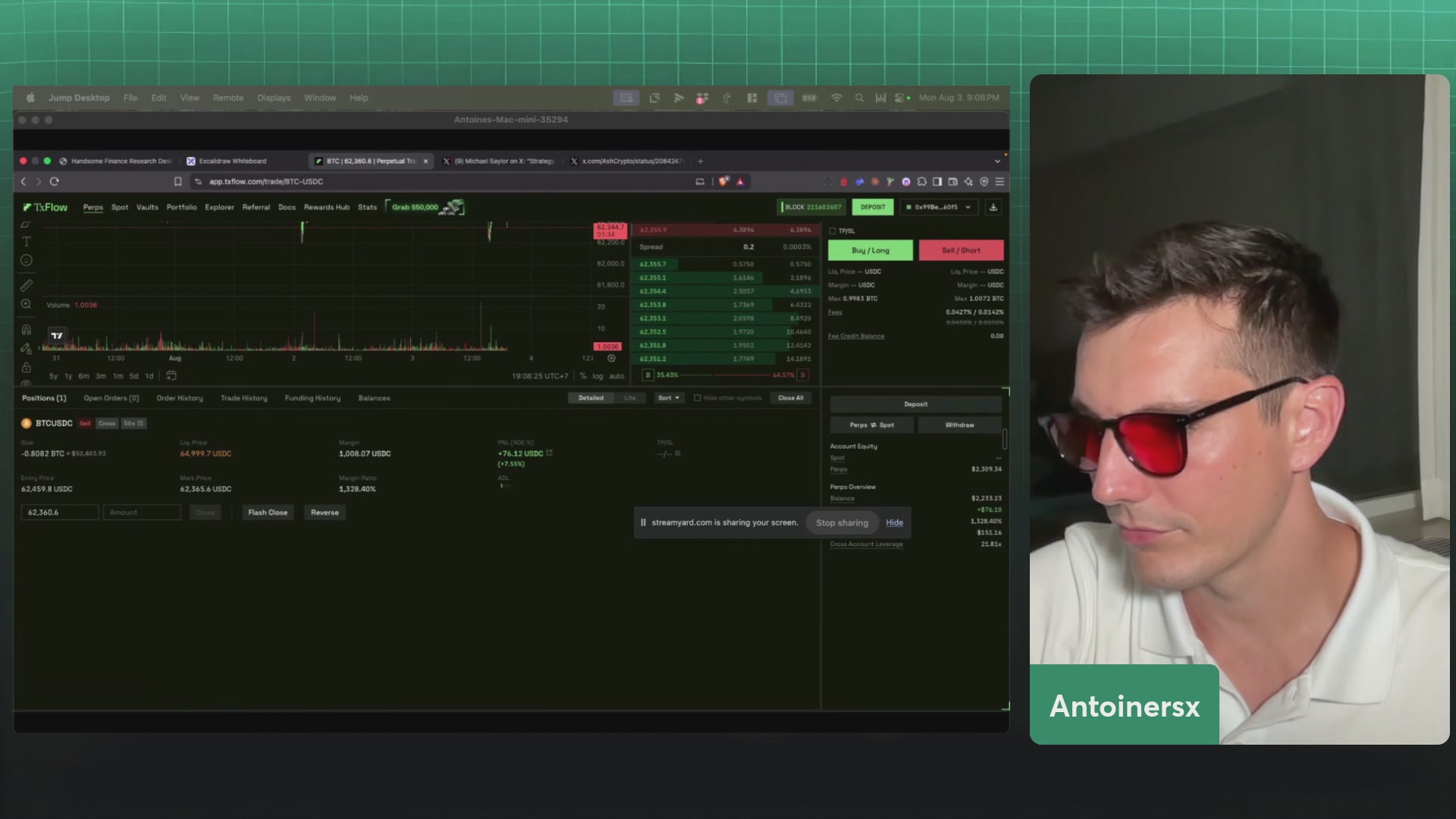
Task: Select the Text tool in chart toolbar
Action: click(27, 242)
